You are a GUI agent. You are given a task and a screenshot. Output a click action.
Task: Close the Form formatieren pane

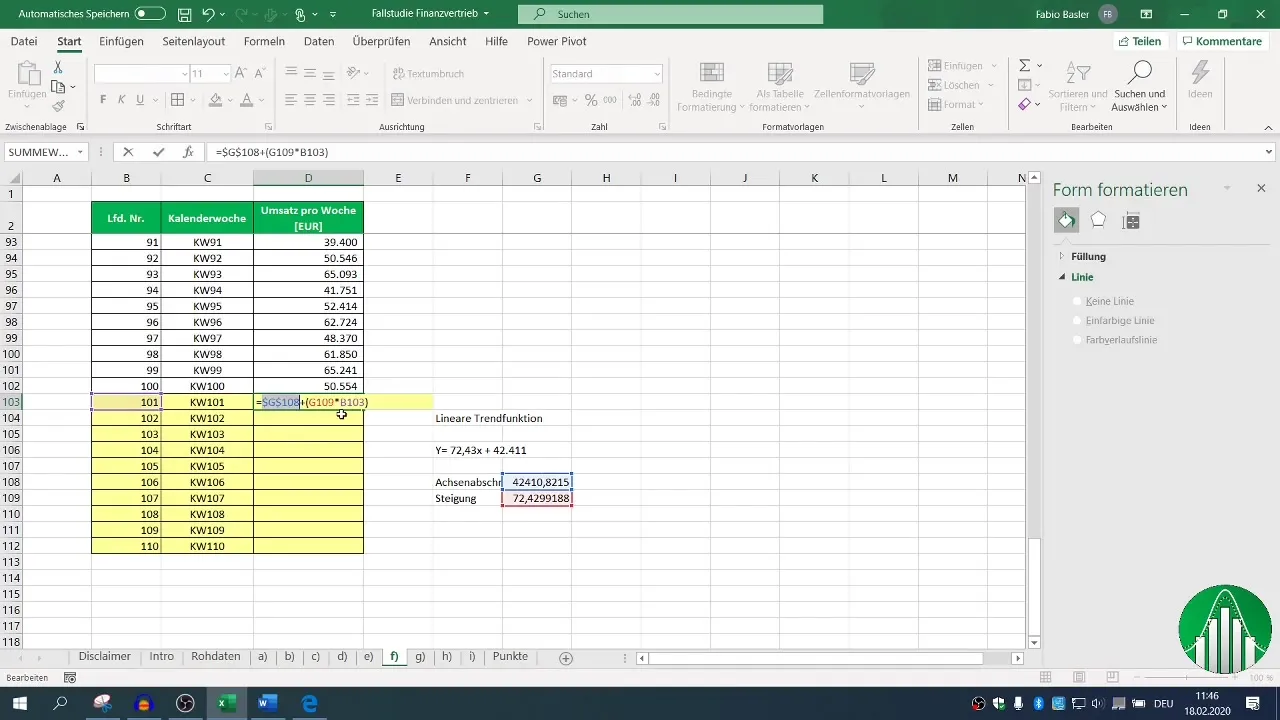click(1261, 188)
